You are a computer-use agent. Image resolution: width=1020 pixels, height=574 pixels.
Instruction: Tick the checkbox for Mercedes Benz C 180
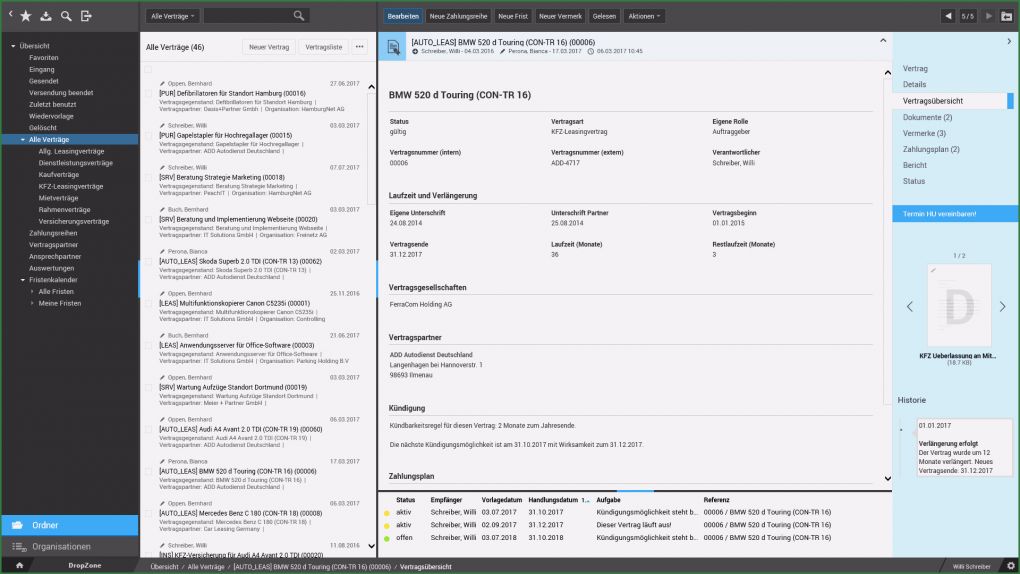click(148, 513)
